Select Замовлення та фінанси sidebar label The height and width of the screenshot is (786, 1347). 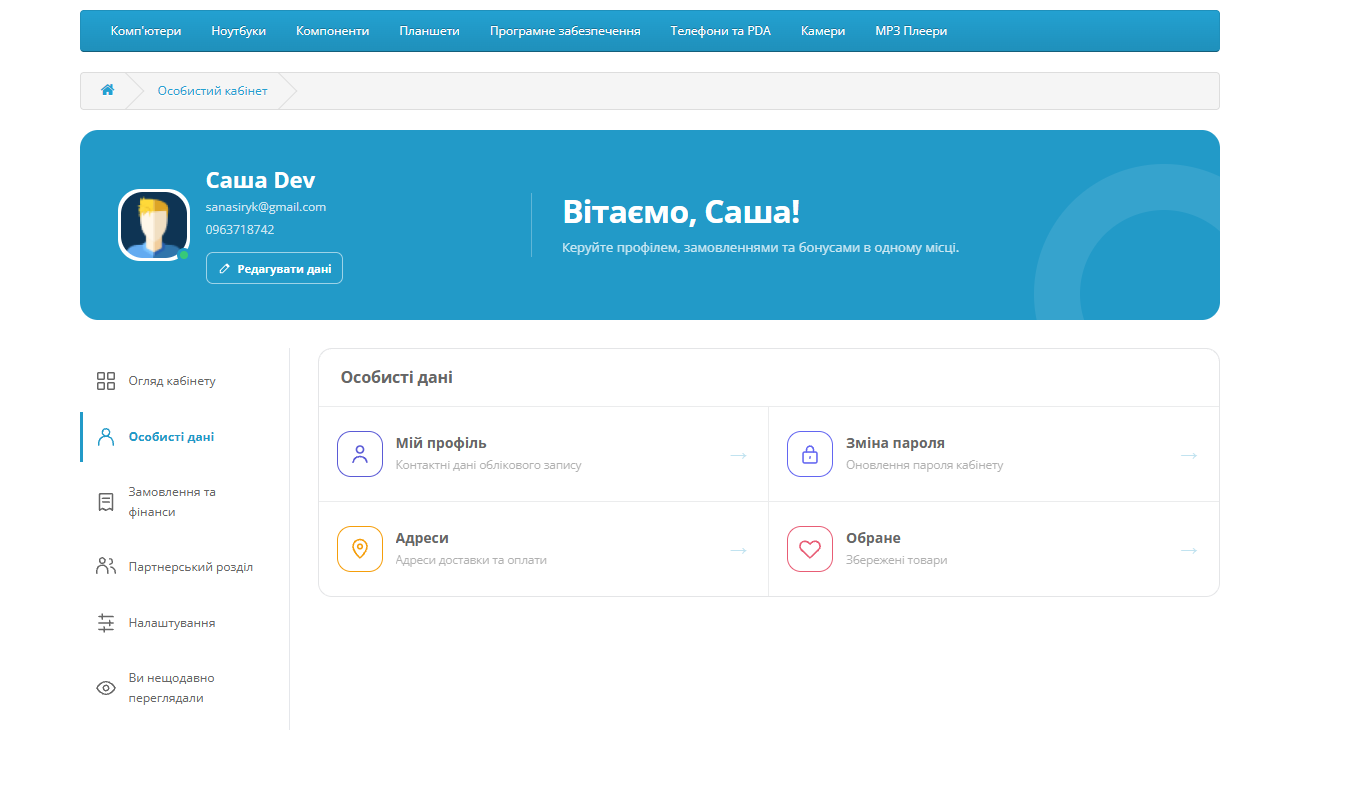point(172,502)
